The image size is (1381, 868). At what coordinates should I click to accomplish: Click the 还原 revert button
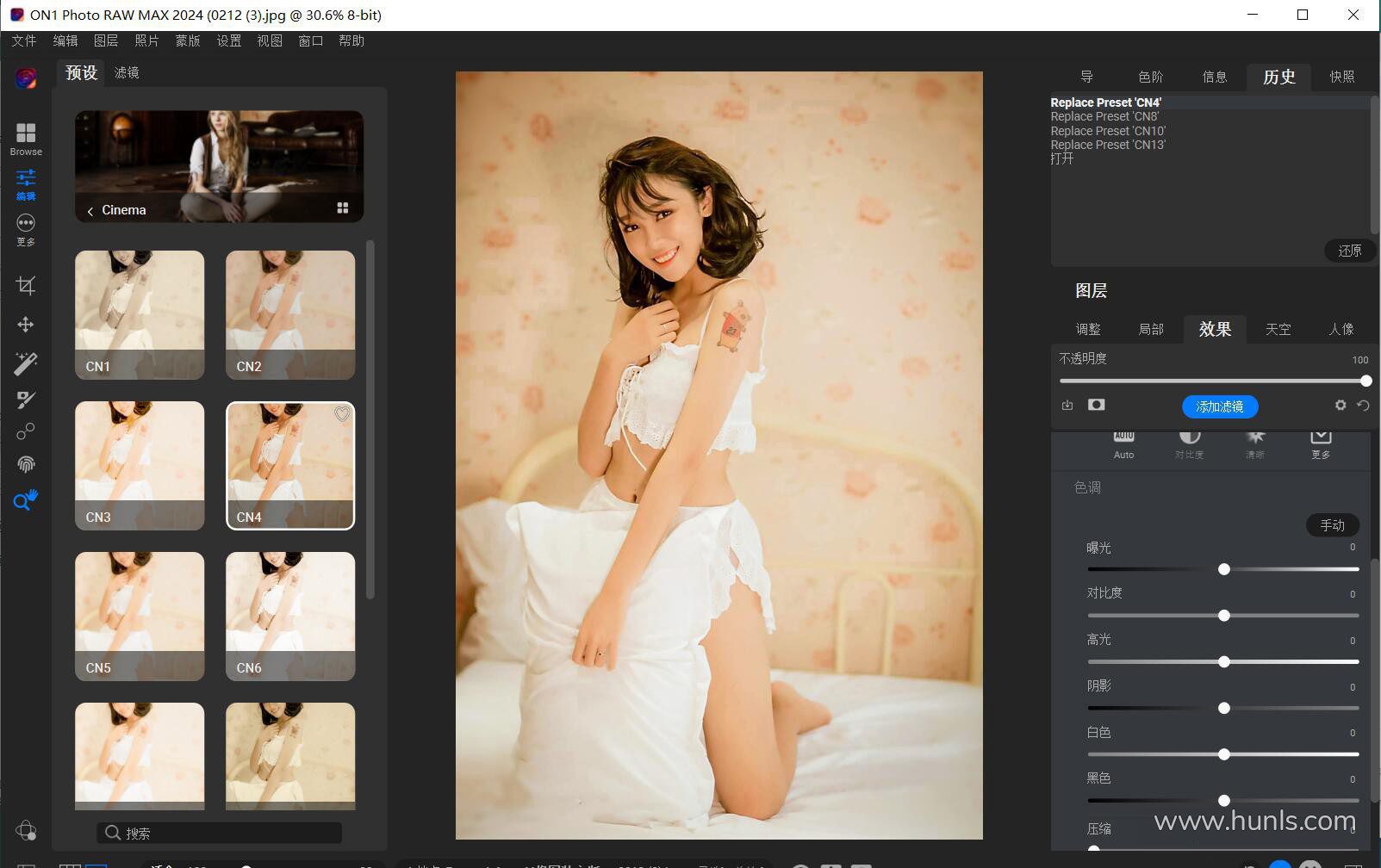coord(1349,251)
